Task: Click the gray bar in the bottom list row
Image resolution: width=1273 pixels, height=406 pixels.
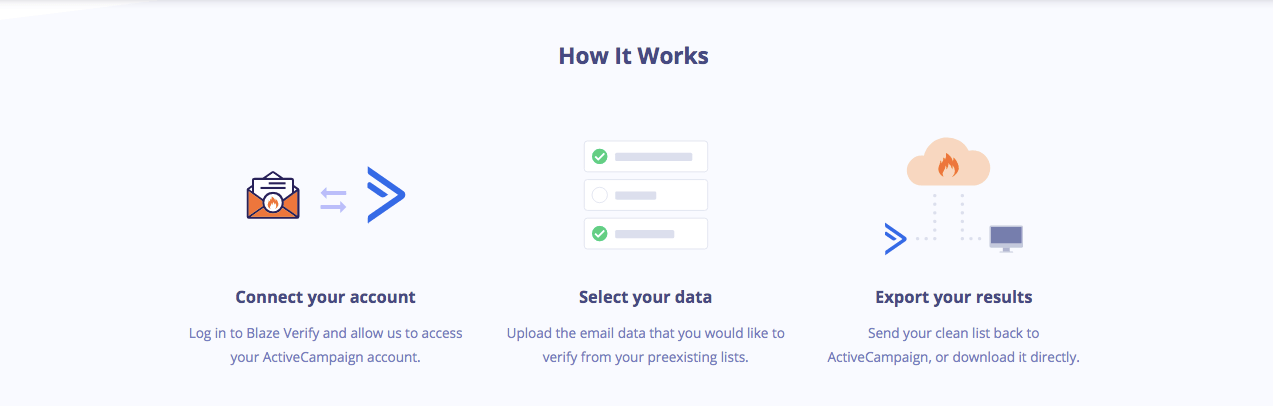Action: [x=644, y=234]
